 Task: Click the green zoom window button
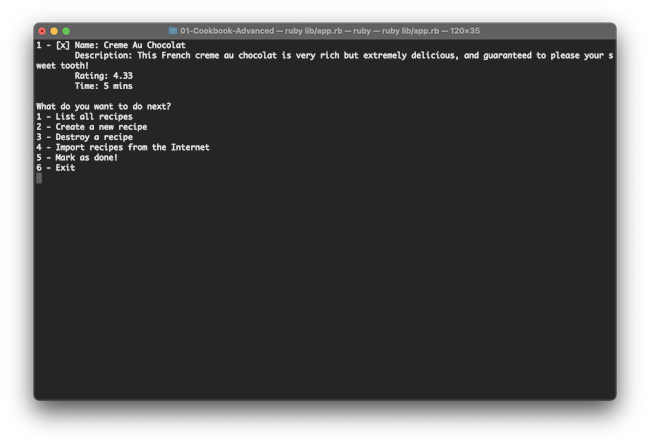pyautogui.click(x=66, y=31)
